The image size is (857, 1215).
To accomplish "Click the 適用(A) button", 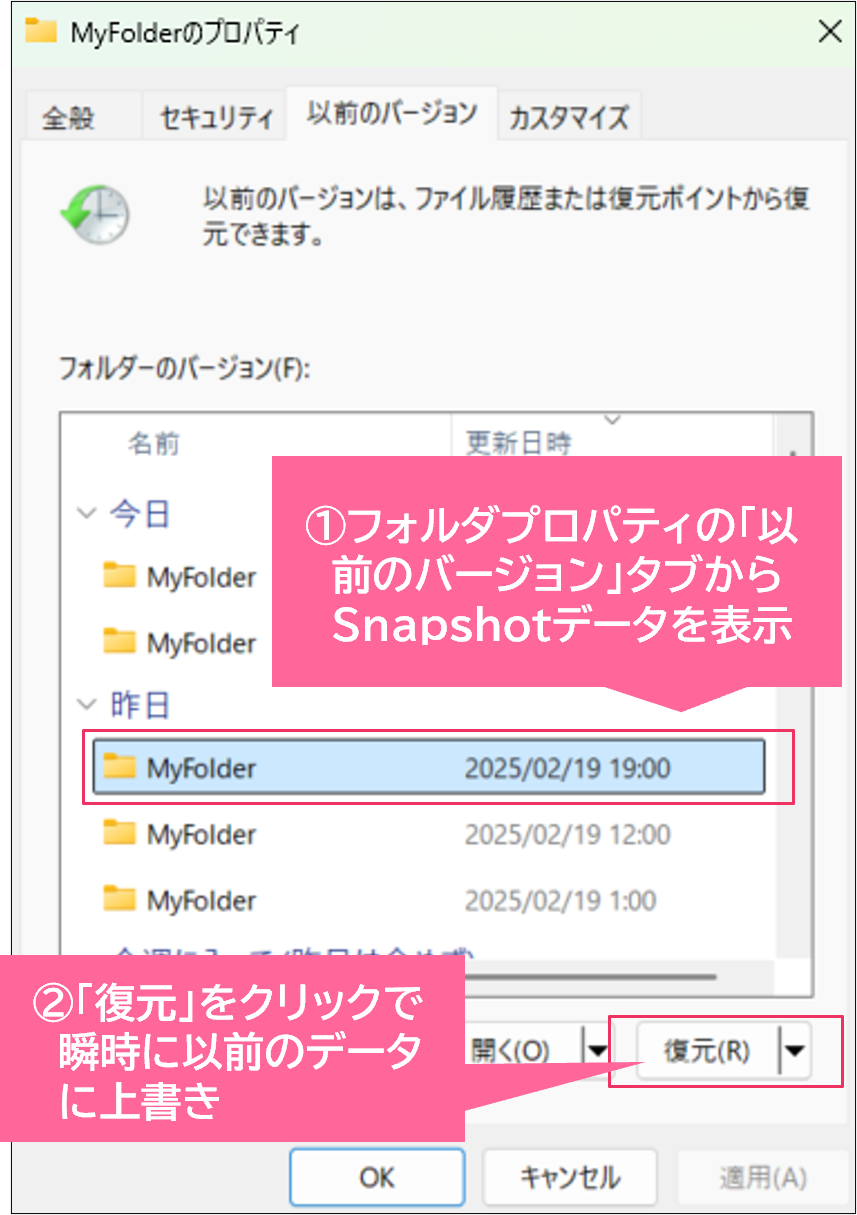I will [x=763, y=1177].
